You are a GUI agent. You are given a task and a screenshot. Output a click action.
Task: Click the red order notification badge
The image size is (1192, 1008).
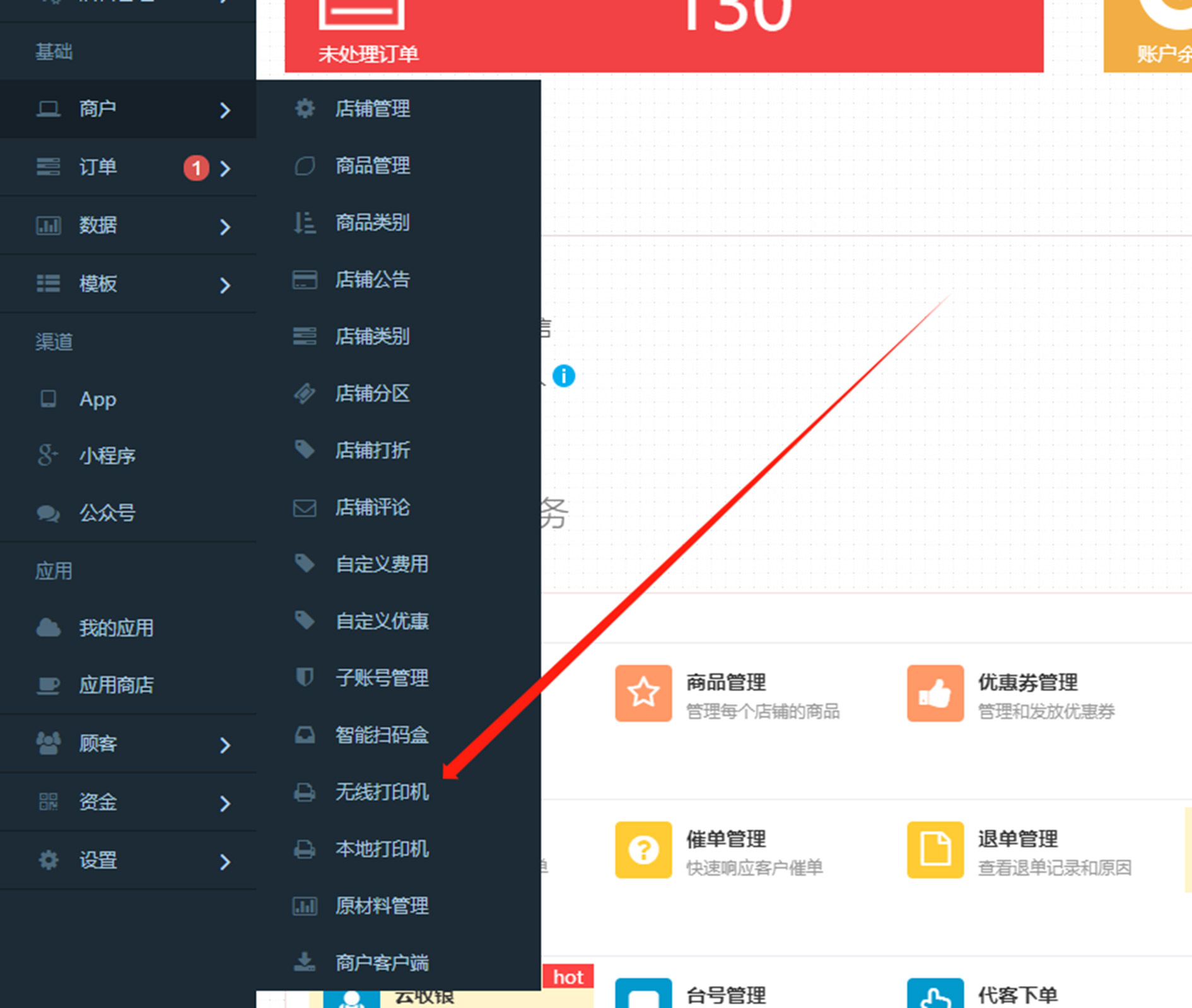(196, 168)
